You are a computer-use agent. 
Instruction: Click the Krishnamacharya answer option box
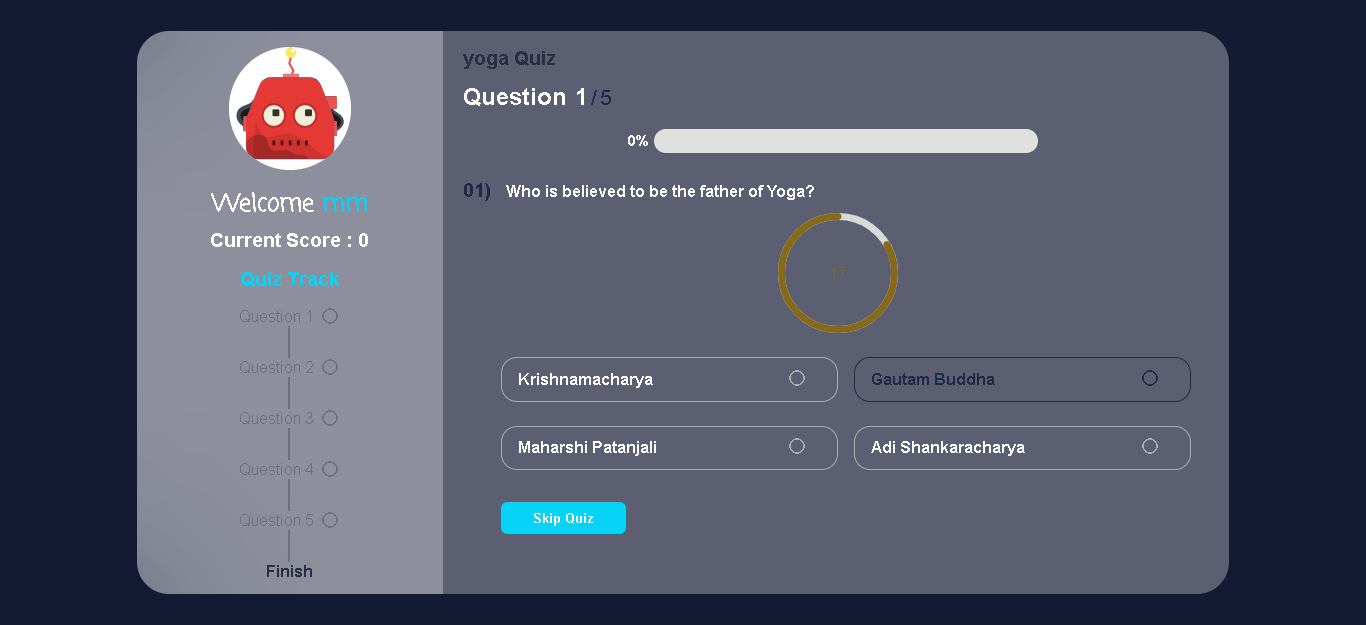(669, 379)
